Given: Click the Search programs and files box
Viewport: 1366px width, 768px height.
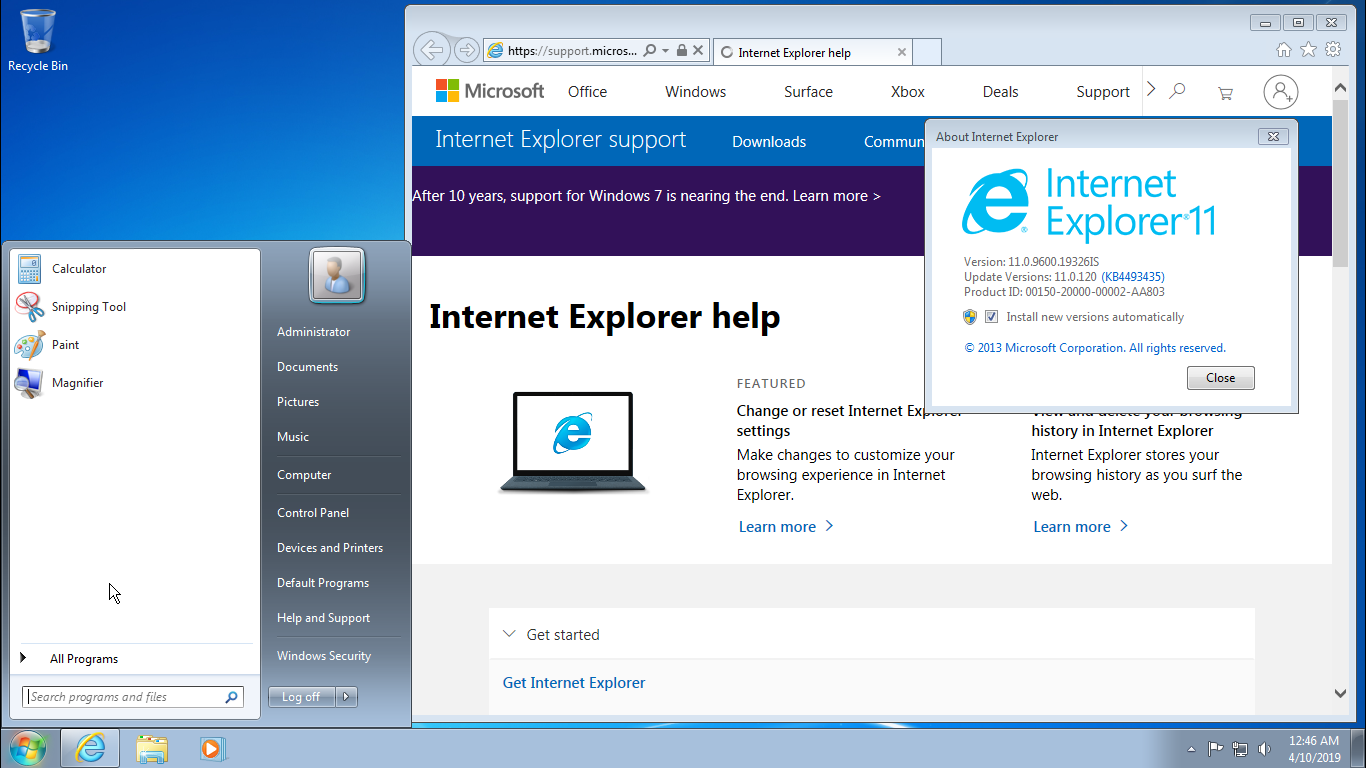Looking at the screenshot, I should click(132, 697).
